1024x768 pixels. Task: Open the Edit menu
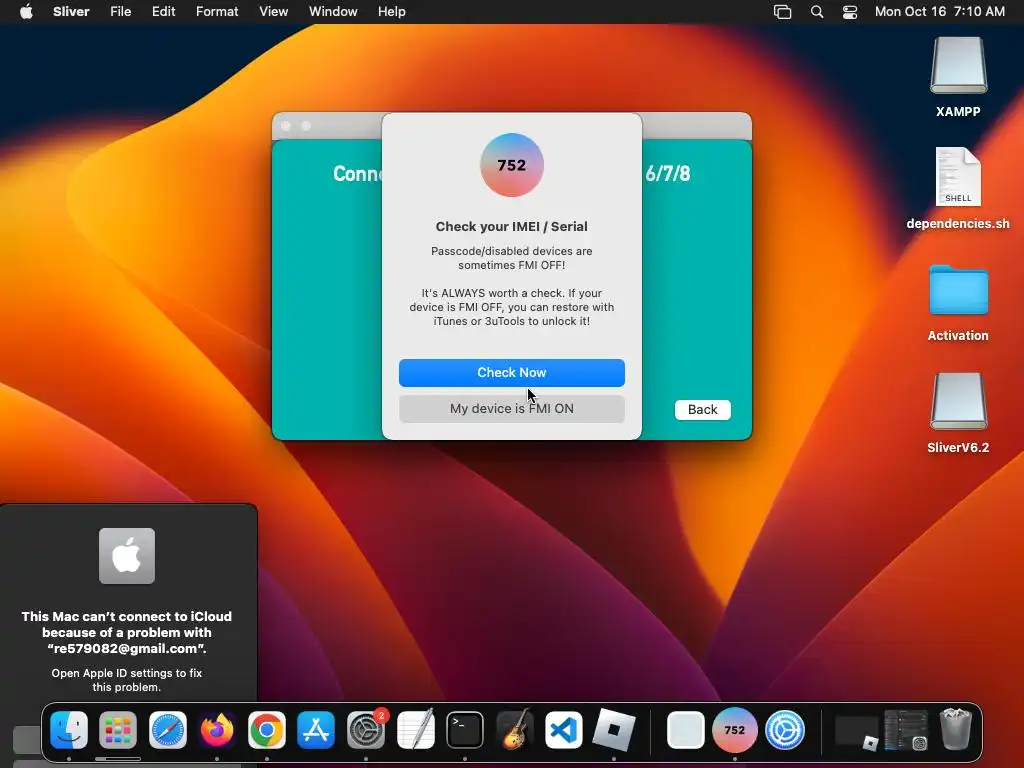coord(163,12)
